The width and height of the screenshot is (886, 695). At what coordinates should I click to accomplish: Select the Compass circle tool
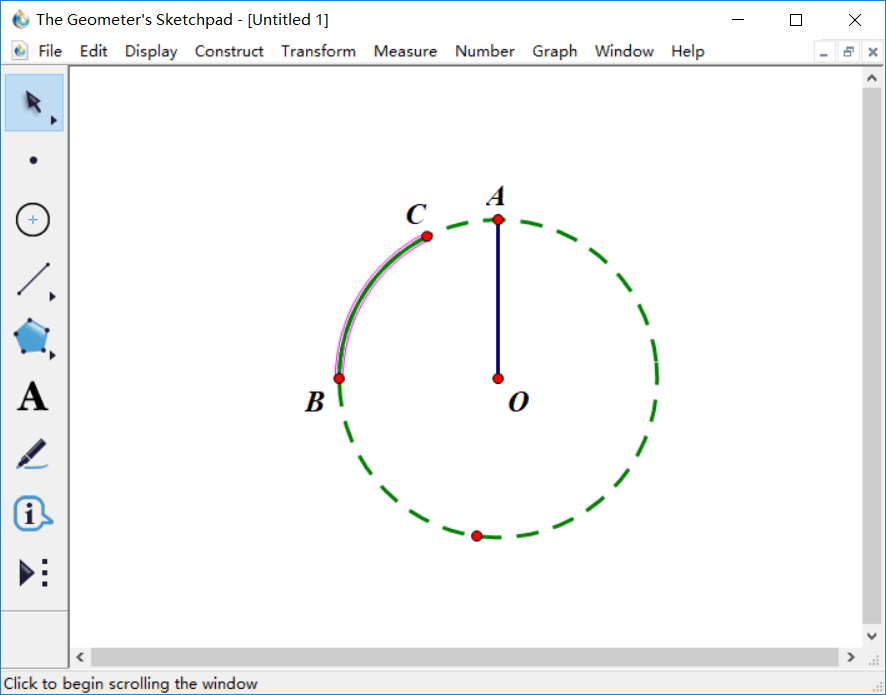click(x=33, y=219)
